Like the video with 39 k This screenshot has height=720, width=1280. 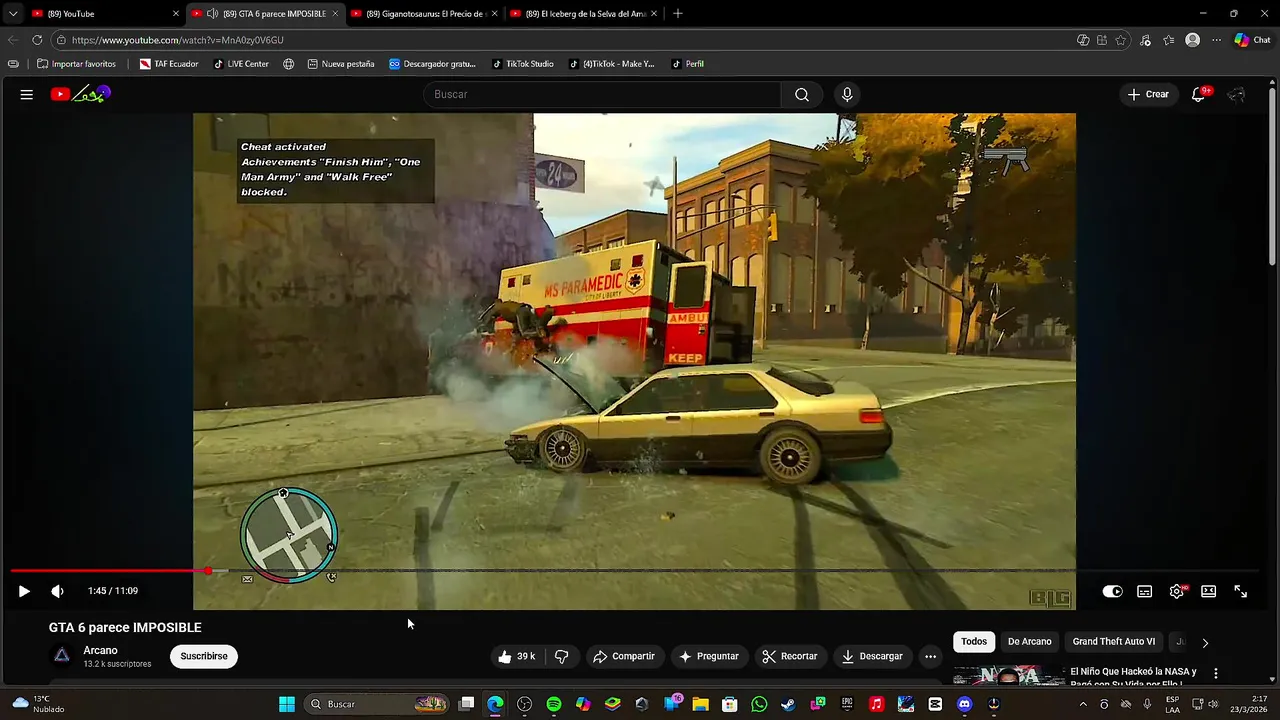pyautogui.click(x=517, y=656)
